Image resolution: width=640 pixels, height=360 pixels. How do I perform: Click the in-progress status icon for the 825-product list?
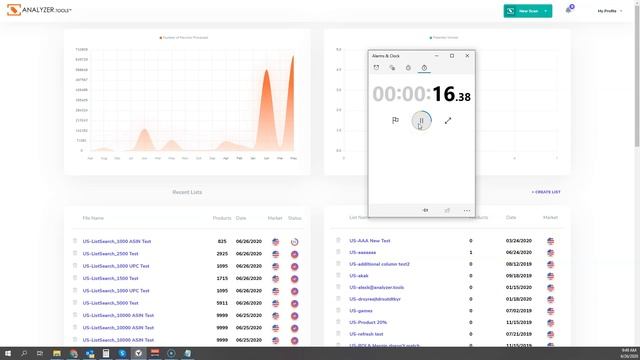point(294,242)
